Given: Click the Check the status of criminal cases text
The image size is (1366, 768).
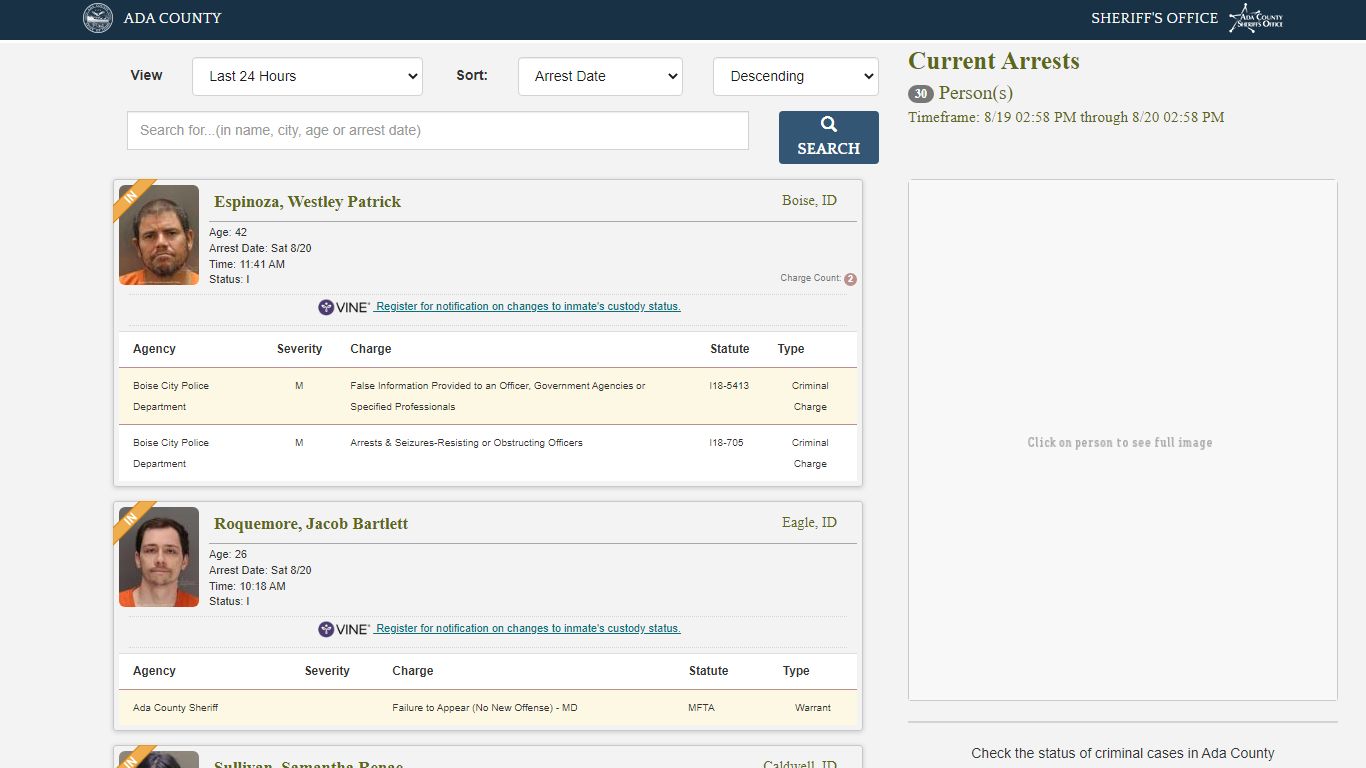Looking at the screenshot, I should (x=1123, y=753).
